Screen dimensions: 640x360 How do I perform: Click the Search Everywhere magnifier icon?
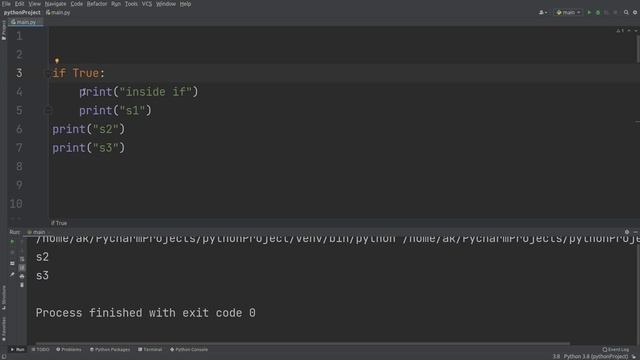pyautogui.click(x=626, y=13)
